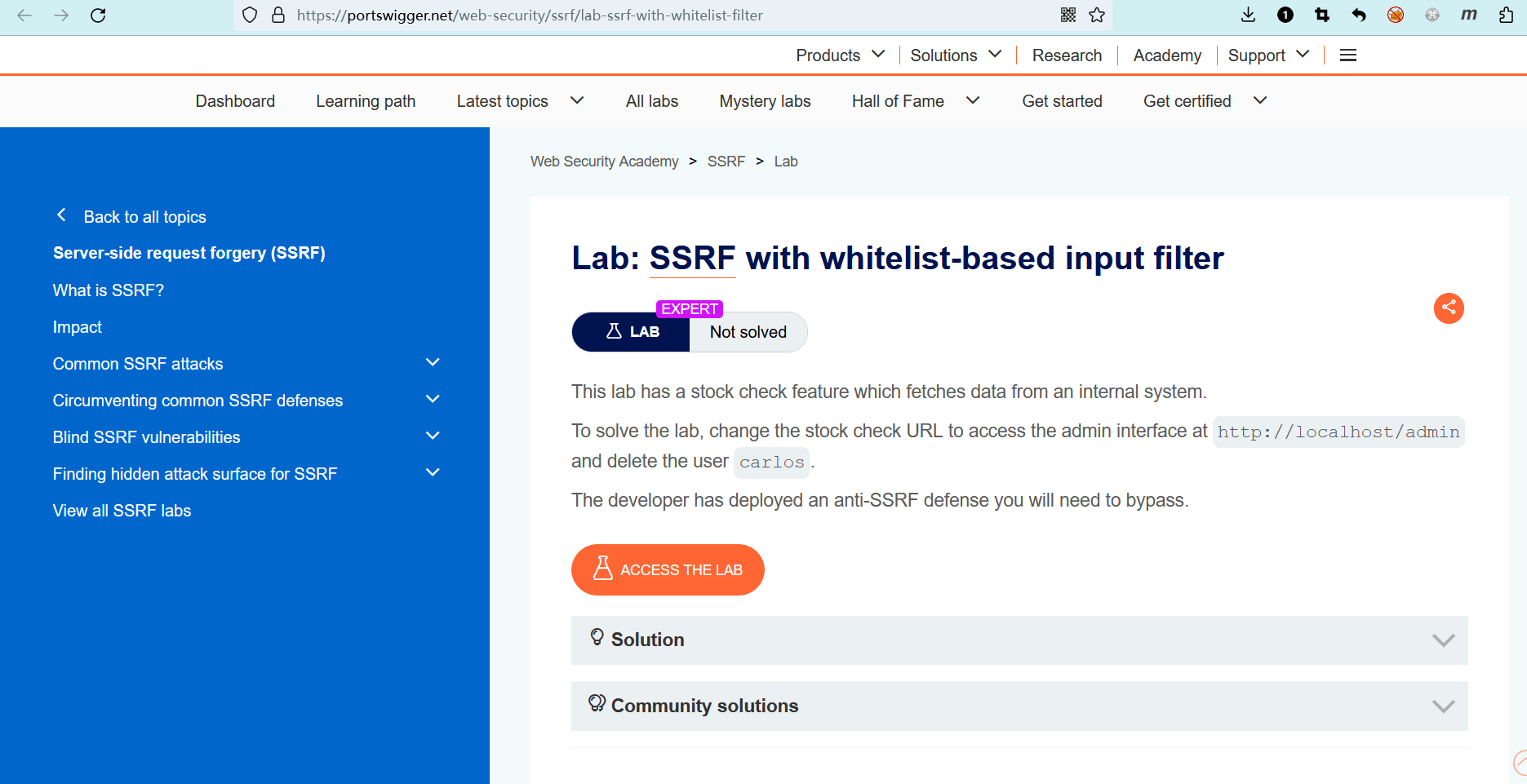Expand Blind SSRF vulnerabilities submenu

click(433, 436)
